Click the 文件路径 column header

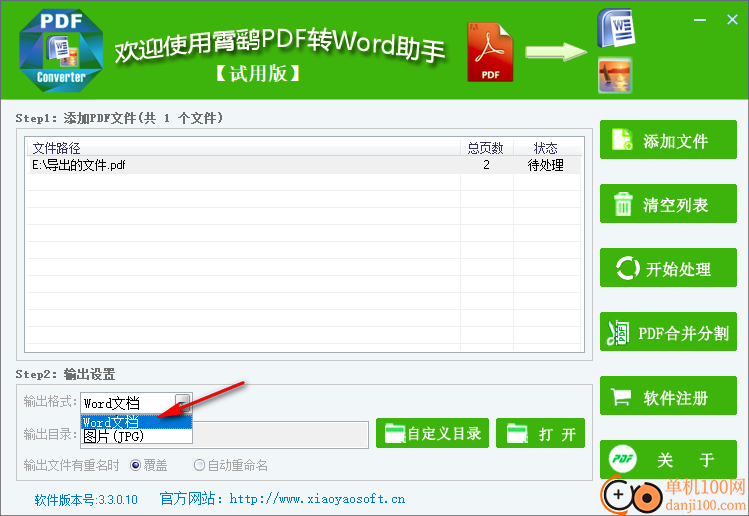pyautogui.click(x=243, y=148)
